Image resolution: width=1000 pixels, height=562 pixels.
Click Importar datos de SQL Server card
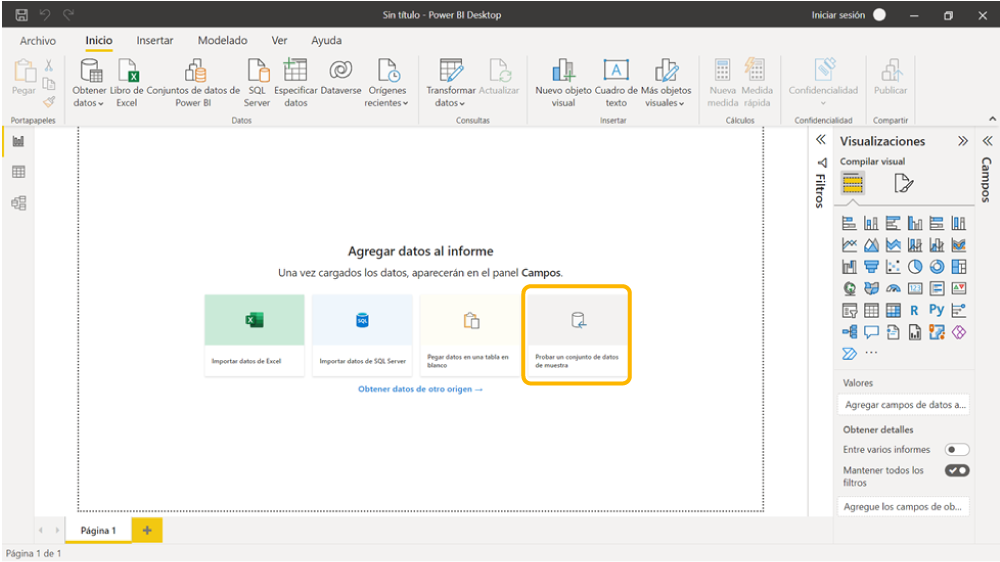pos(362,335)
